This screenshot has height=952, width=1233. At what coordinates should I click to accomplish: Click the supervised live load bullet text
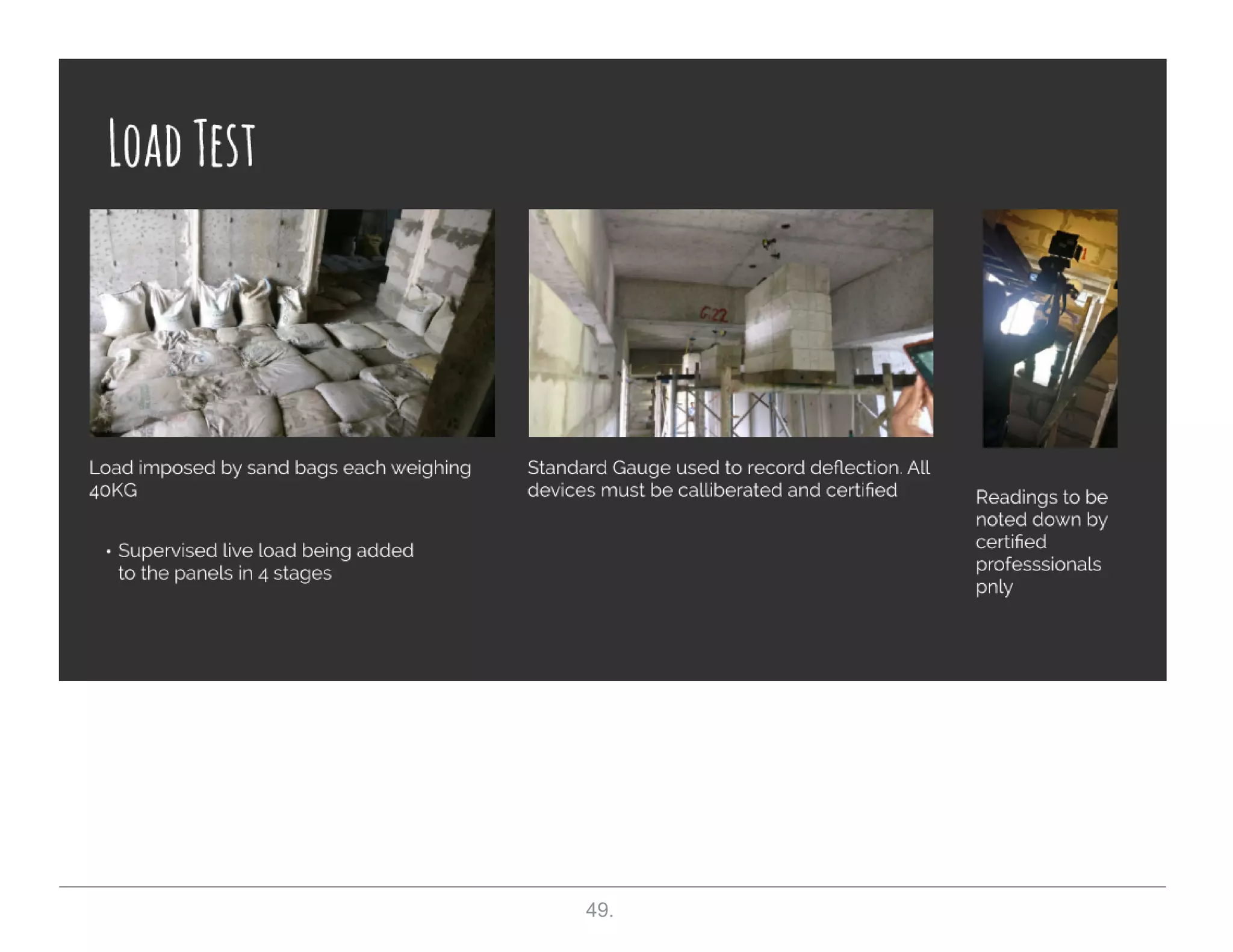266,561
